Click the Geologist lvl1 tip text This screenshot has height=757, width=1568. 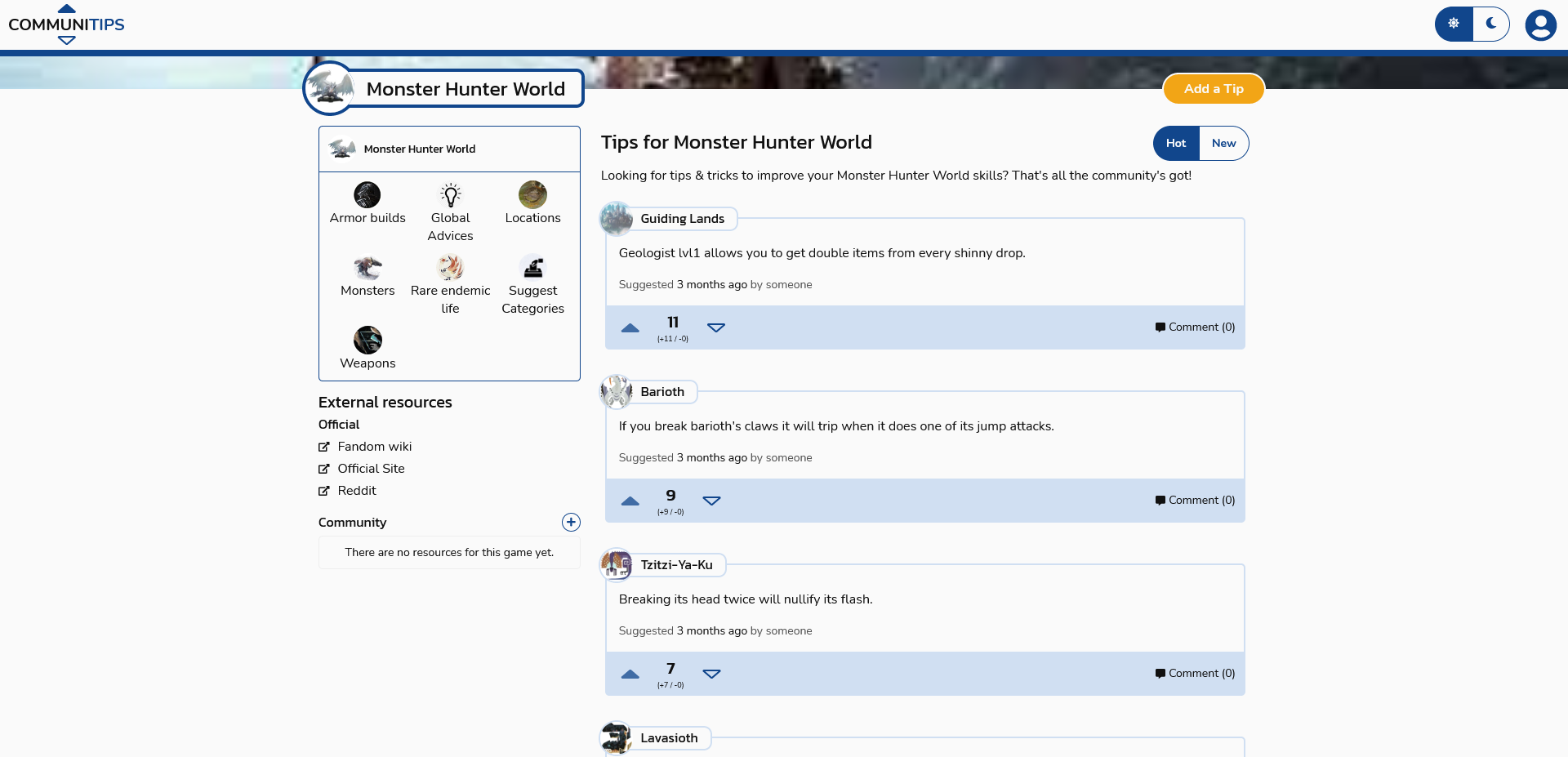[x=822, y=253]
